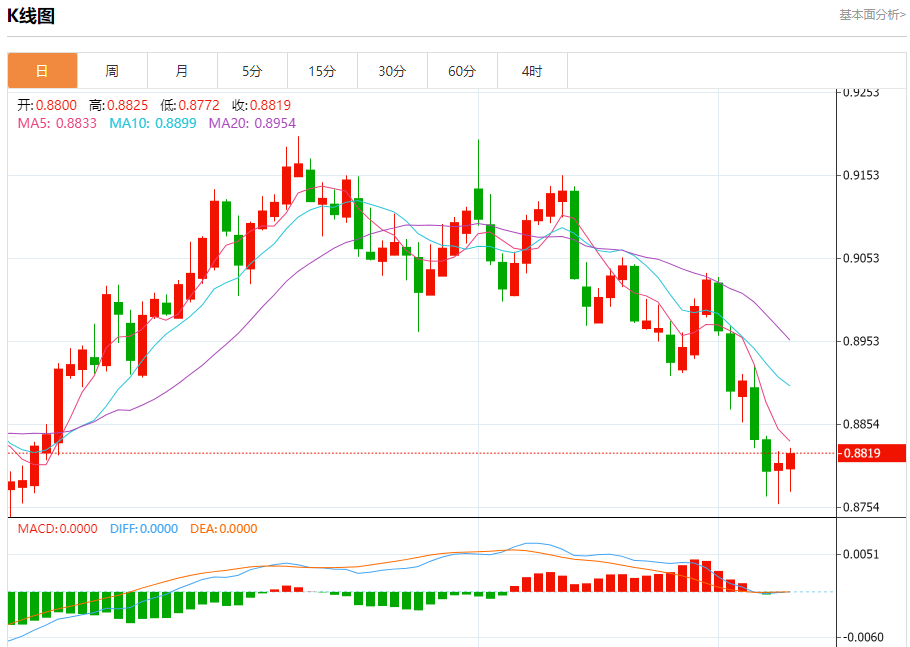Open the 5分 timeframe tab
910x647 pixels.
pos(252,71)
